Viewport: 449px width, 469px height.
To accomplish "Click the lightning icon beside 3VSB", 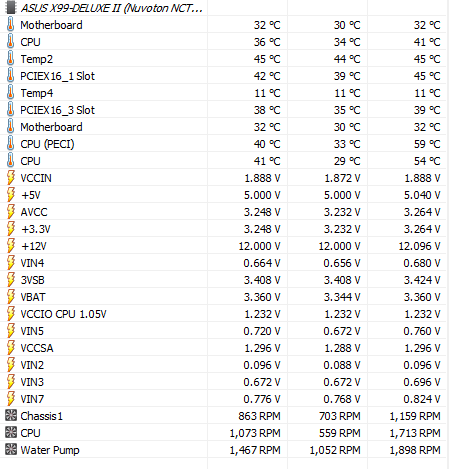I will (11, 280).
